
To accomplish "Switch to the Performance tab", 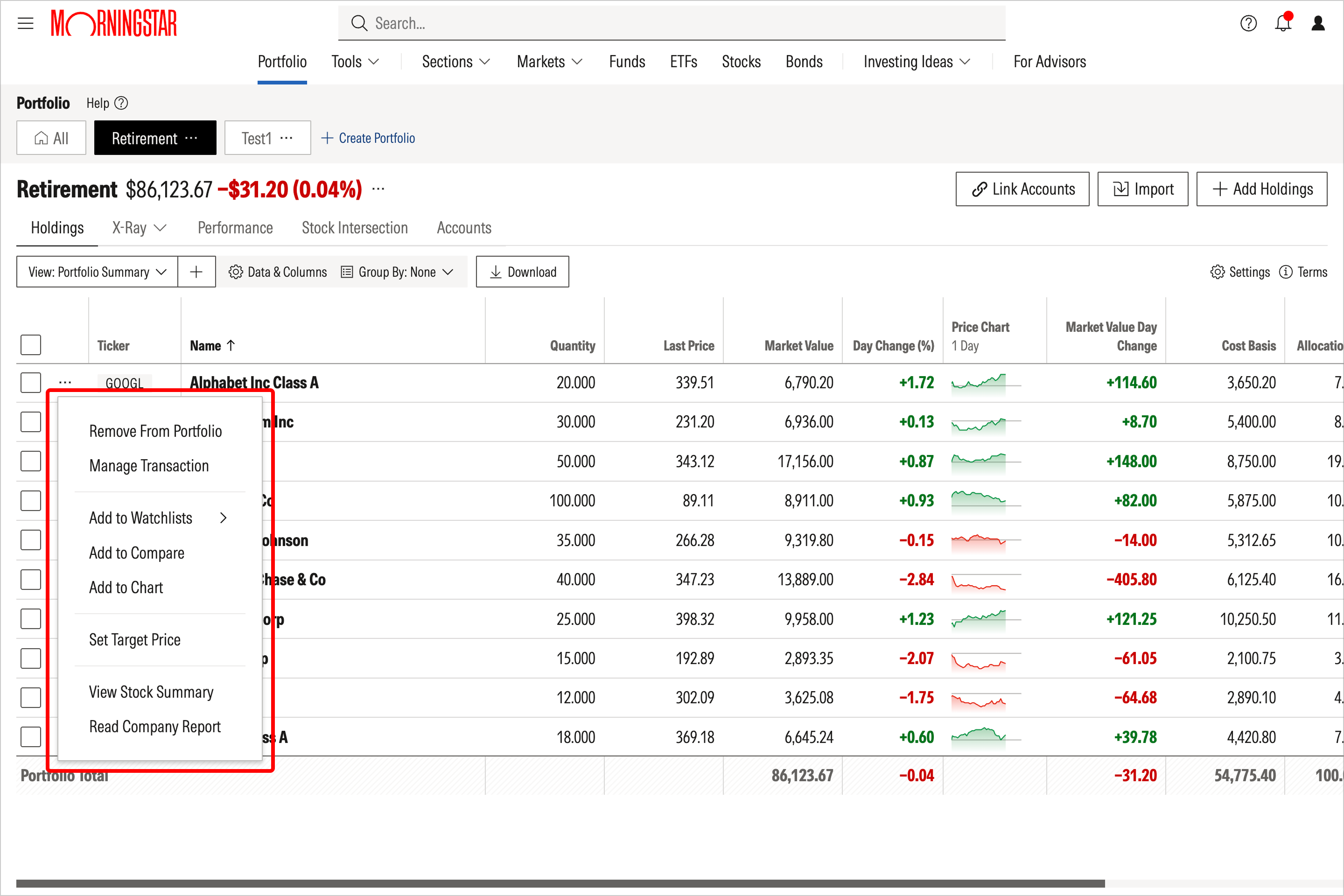I will 235,228.
